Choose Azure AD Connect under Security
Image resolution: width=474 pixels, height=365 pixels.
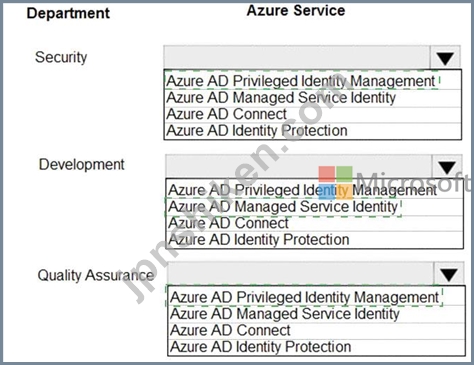pos(313,114)
